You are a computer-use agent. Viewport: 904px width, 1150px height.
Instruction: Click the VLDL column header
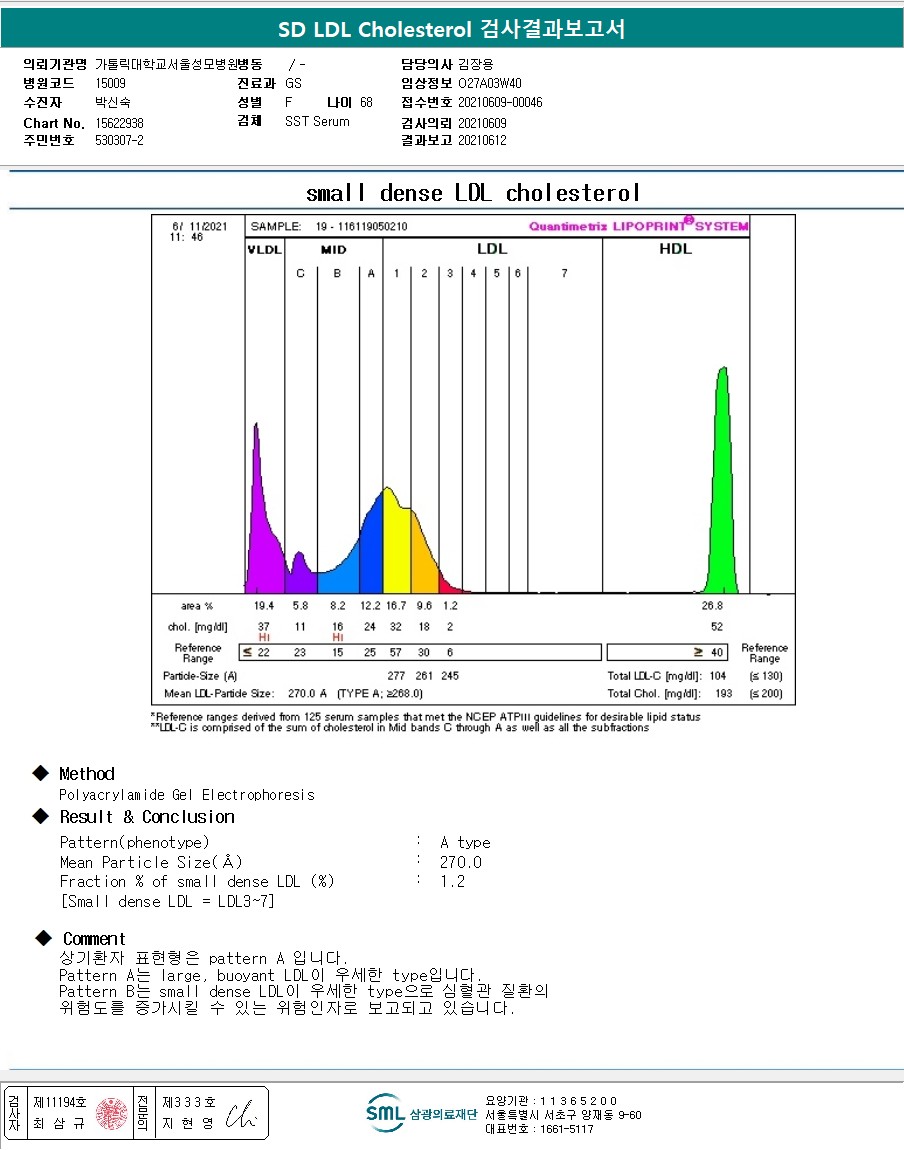tap(265, 249)
